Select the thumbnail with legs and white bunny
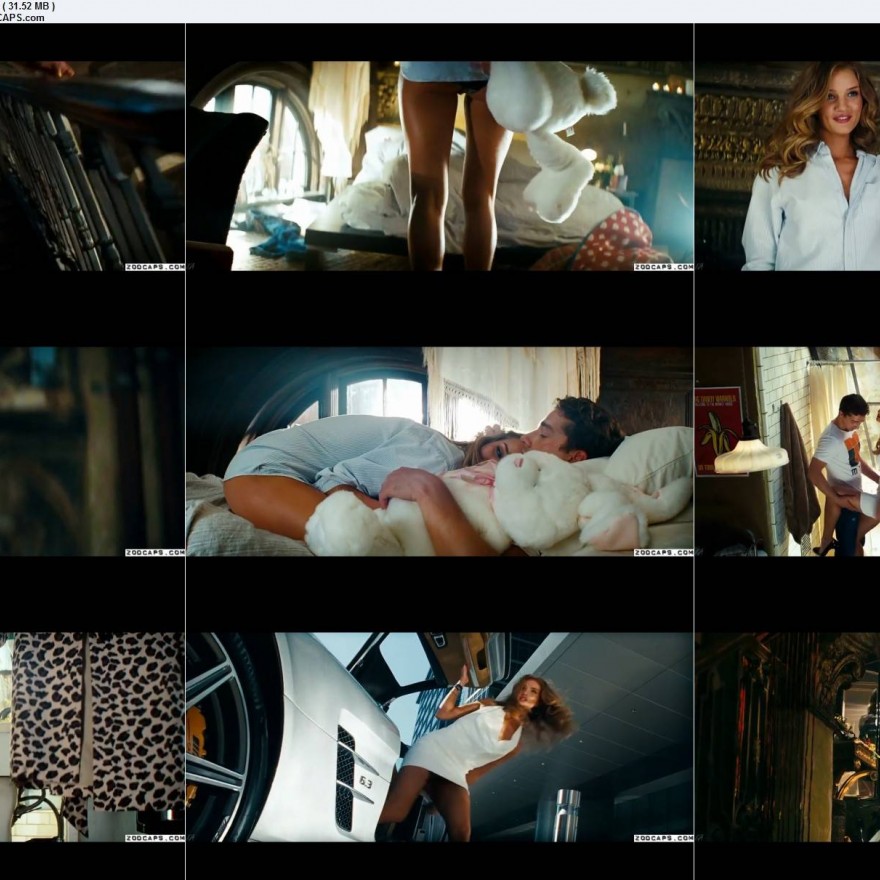Viewport: 880px width, 880px height. click(439, 165)
